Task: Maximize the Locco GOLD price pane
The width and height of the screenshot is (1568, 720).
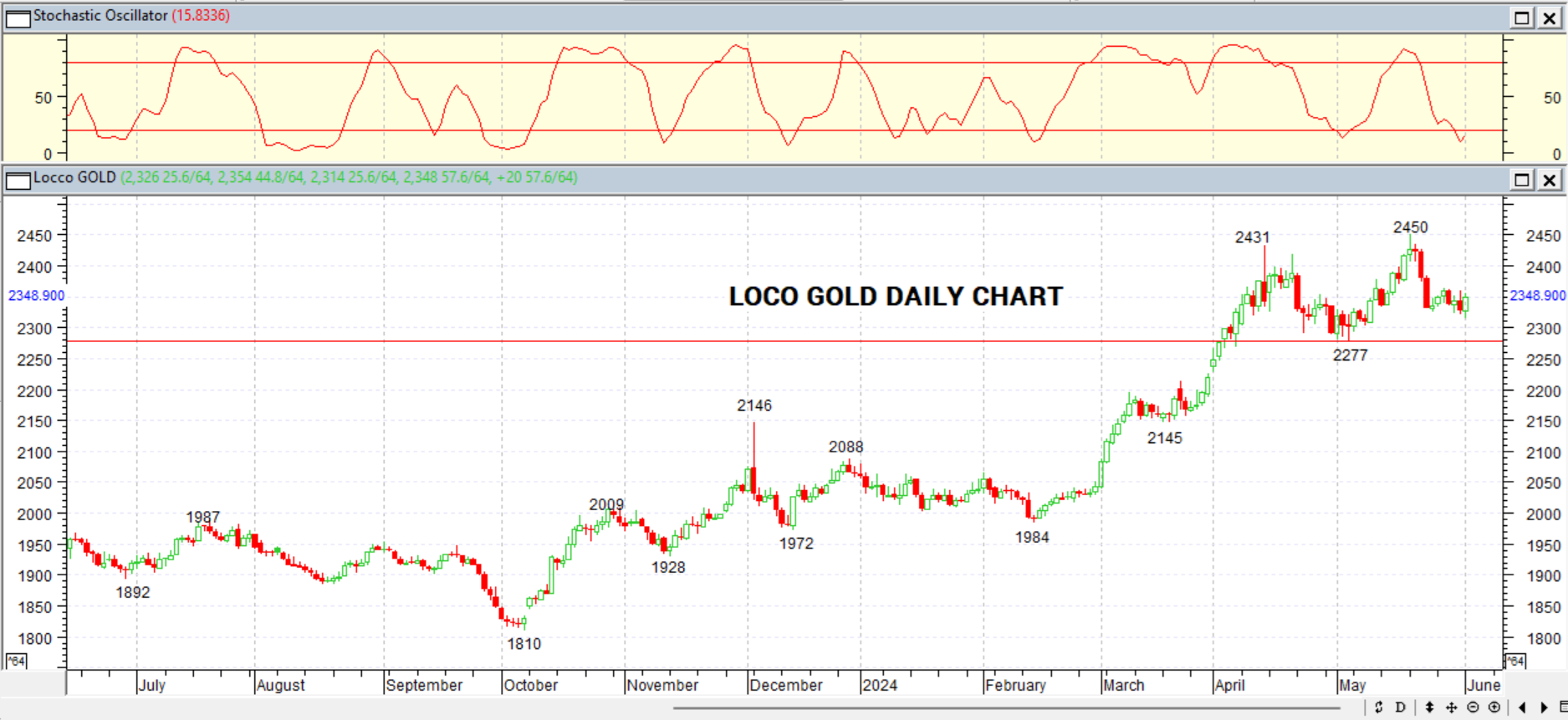Action: [x=1522, y=180]
